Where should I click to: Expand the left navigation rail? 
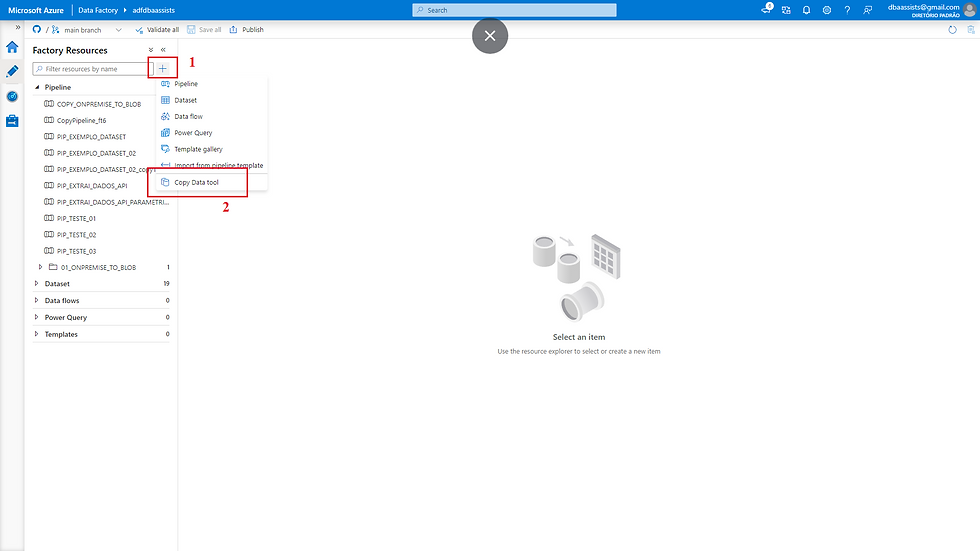tap(18, 27)
